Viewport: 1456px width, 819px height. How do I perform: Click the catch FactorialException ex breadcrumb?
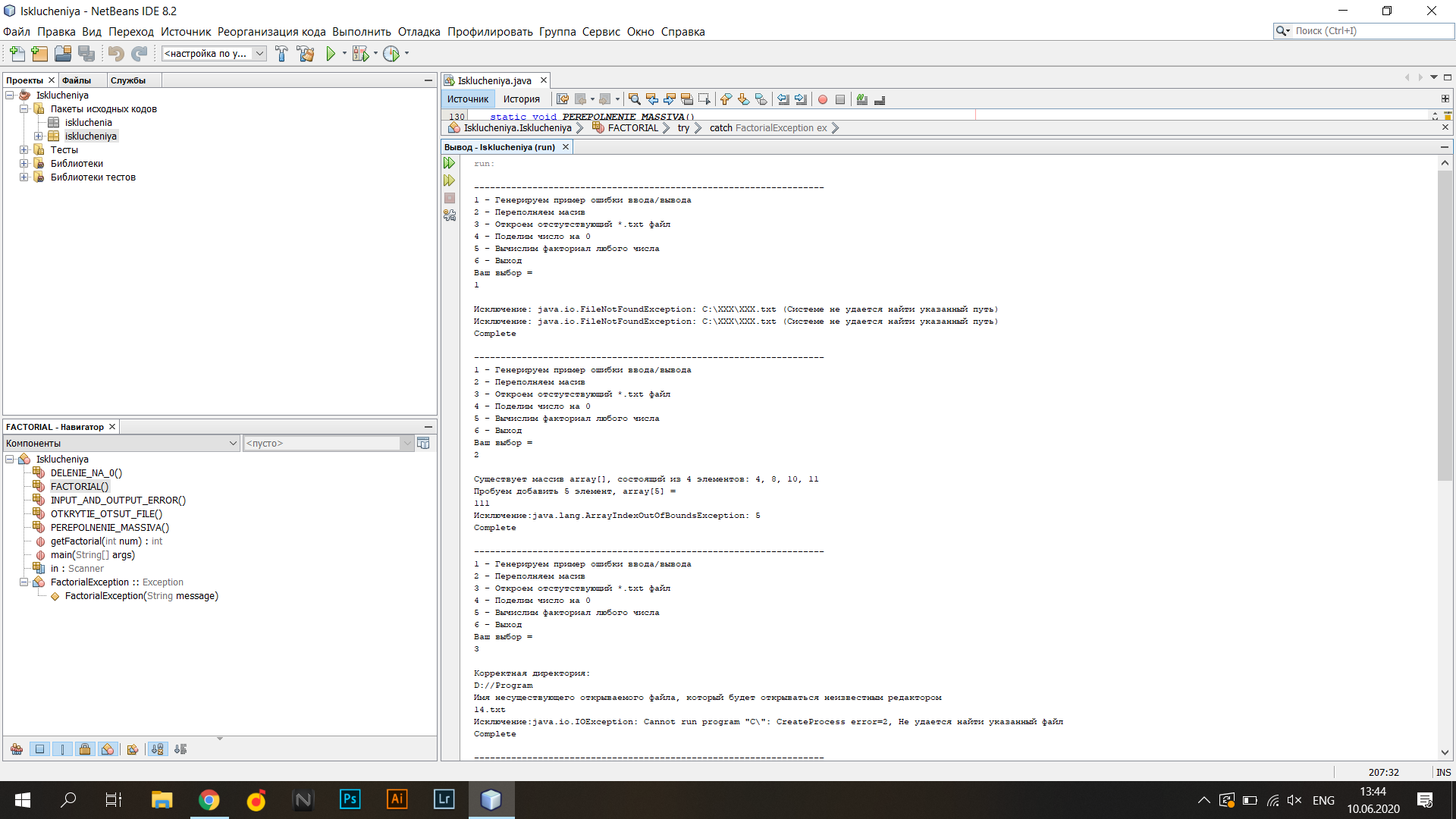768,128
